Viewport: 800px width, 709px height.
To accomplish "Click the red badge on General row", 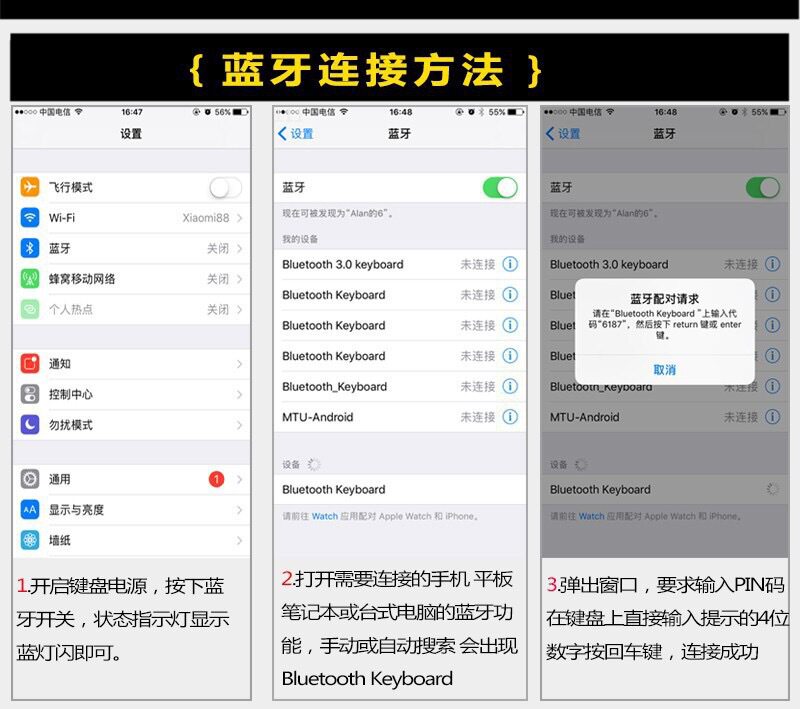I will click(216, 479).
